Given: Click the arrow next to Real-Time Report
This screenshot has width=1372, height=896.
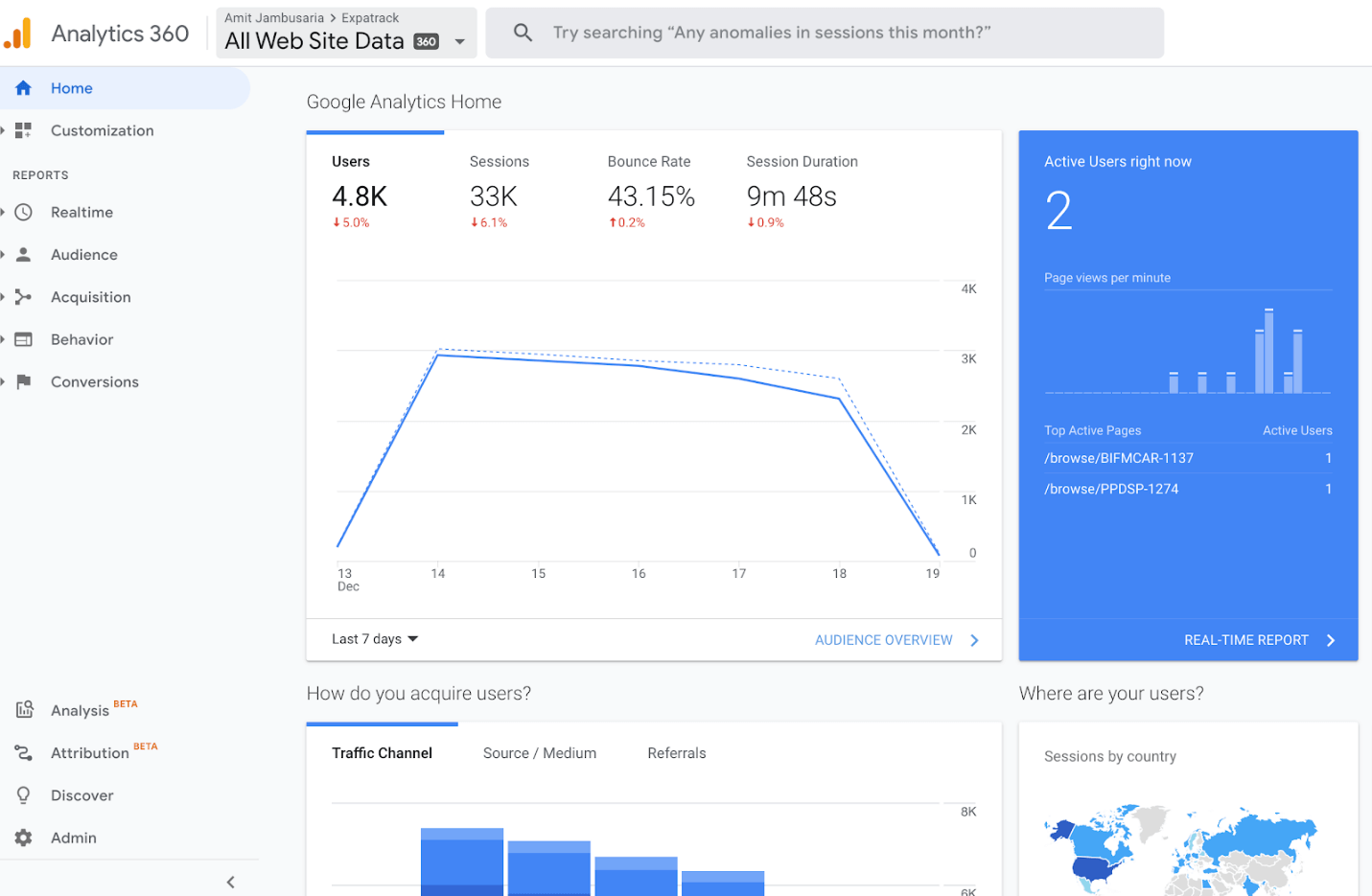Looking at the screenshot, I should coord(1331,640).
